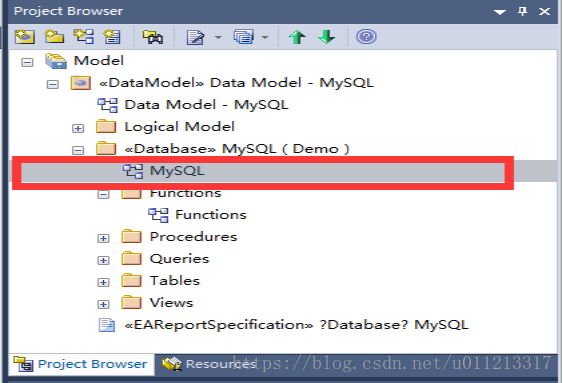Image resolution: width=563 pixels, height=383 pixels.
Task: Open the Find in Project binoculars icon
Action: (153, 37)
